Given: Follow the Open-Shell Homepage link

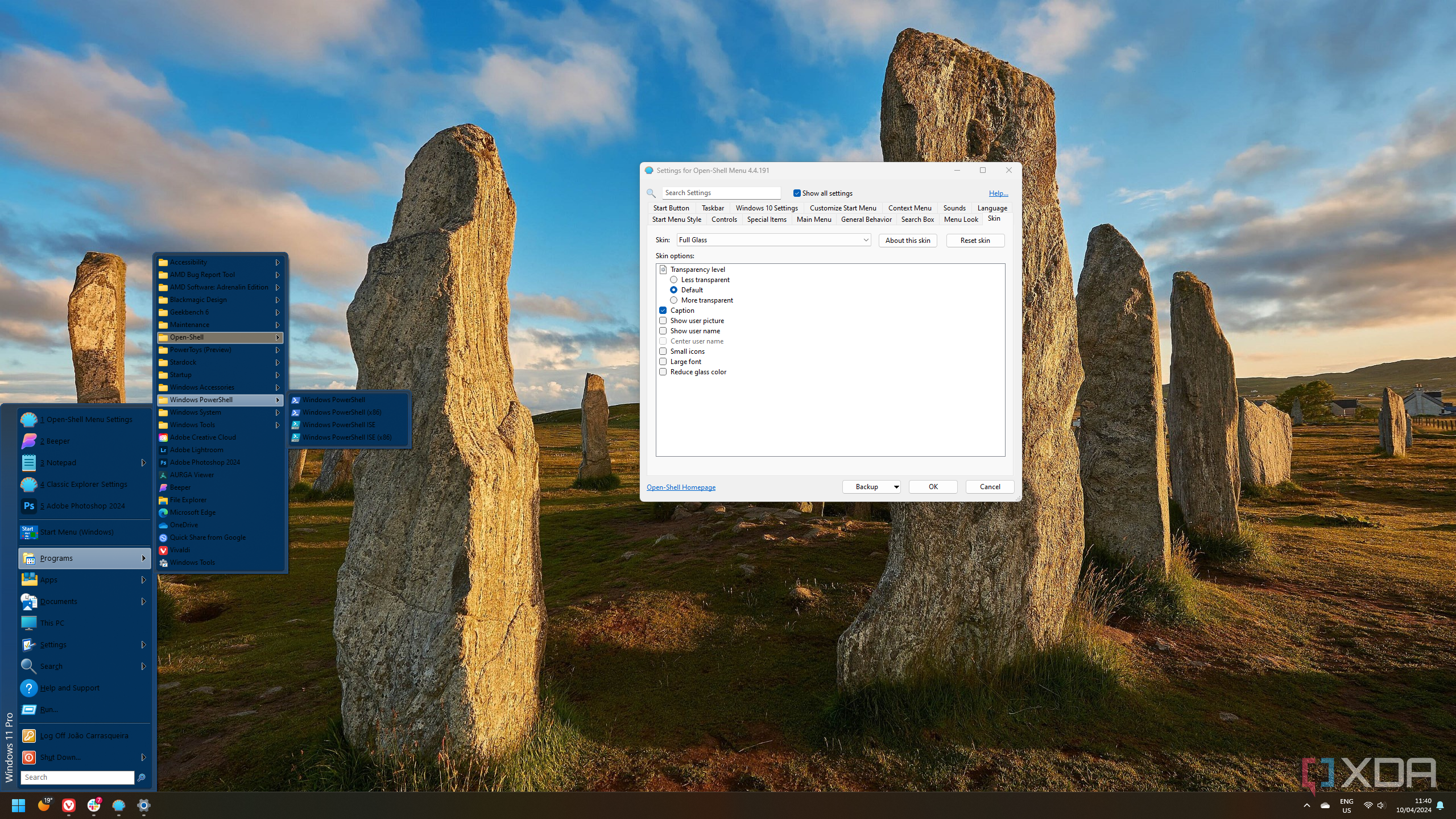Looking at the screenshot, I should [681, 487].
